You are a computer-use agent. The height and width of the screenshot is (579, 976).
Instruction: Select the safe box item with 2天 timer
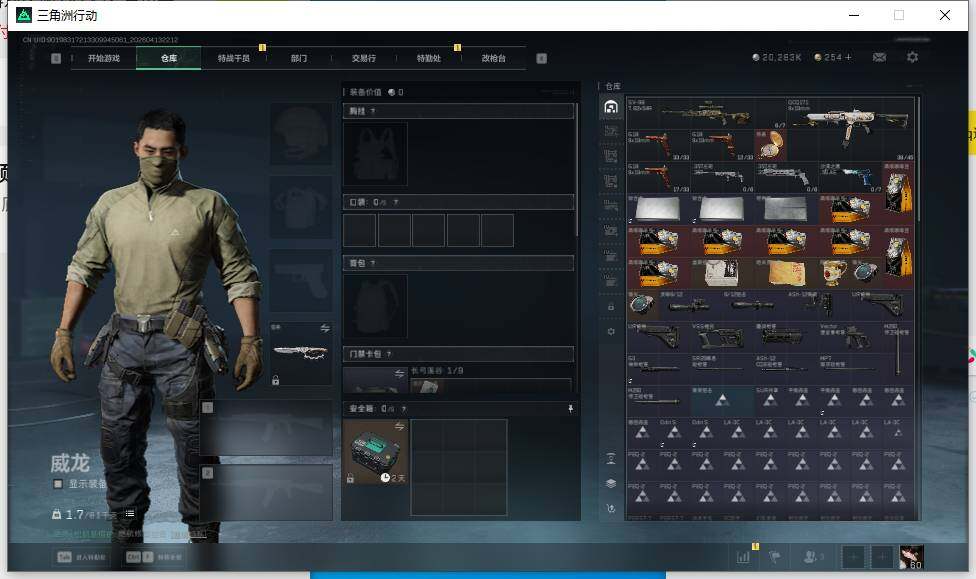tap(375, 452)
